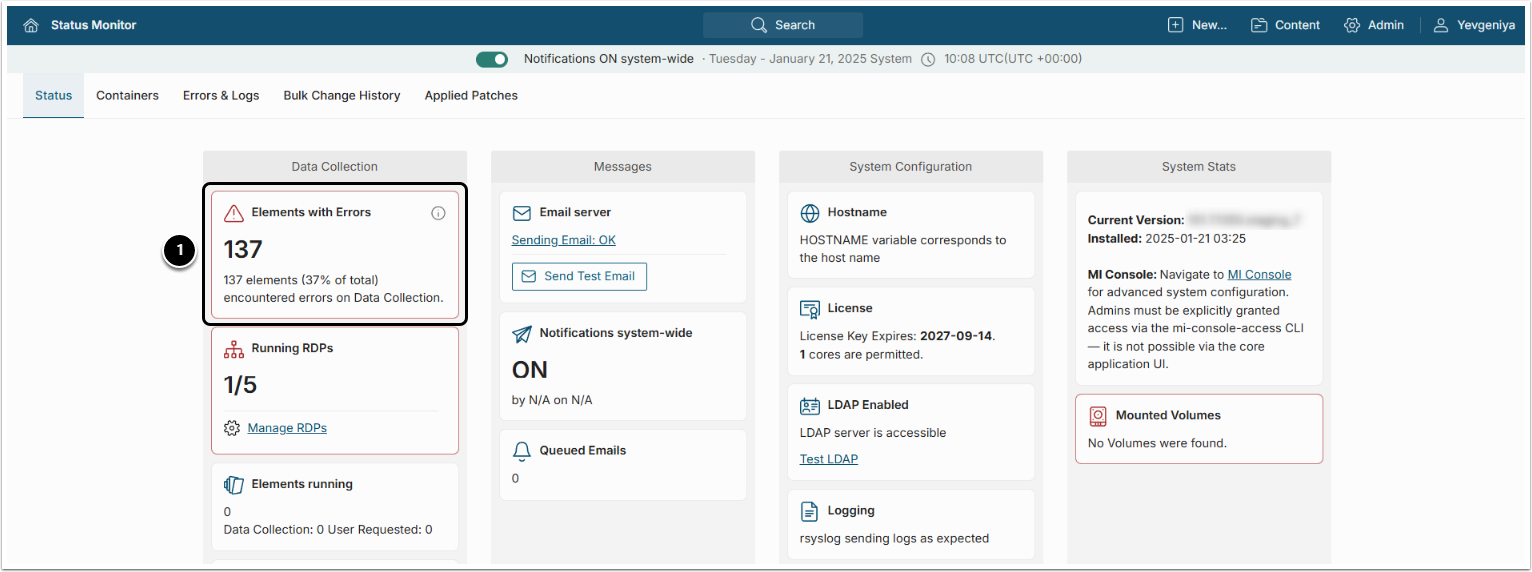Click the Data Collection column header

tap(335, 167)
